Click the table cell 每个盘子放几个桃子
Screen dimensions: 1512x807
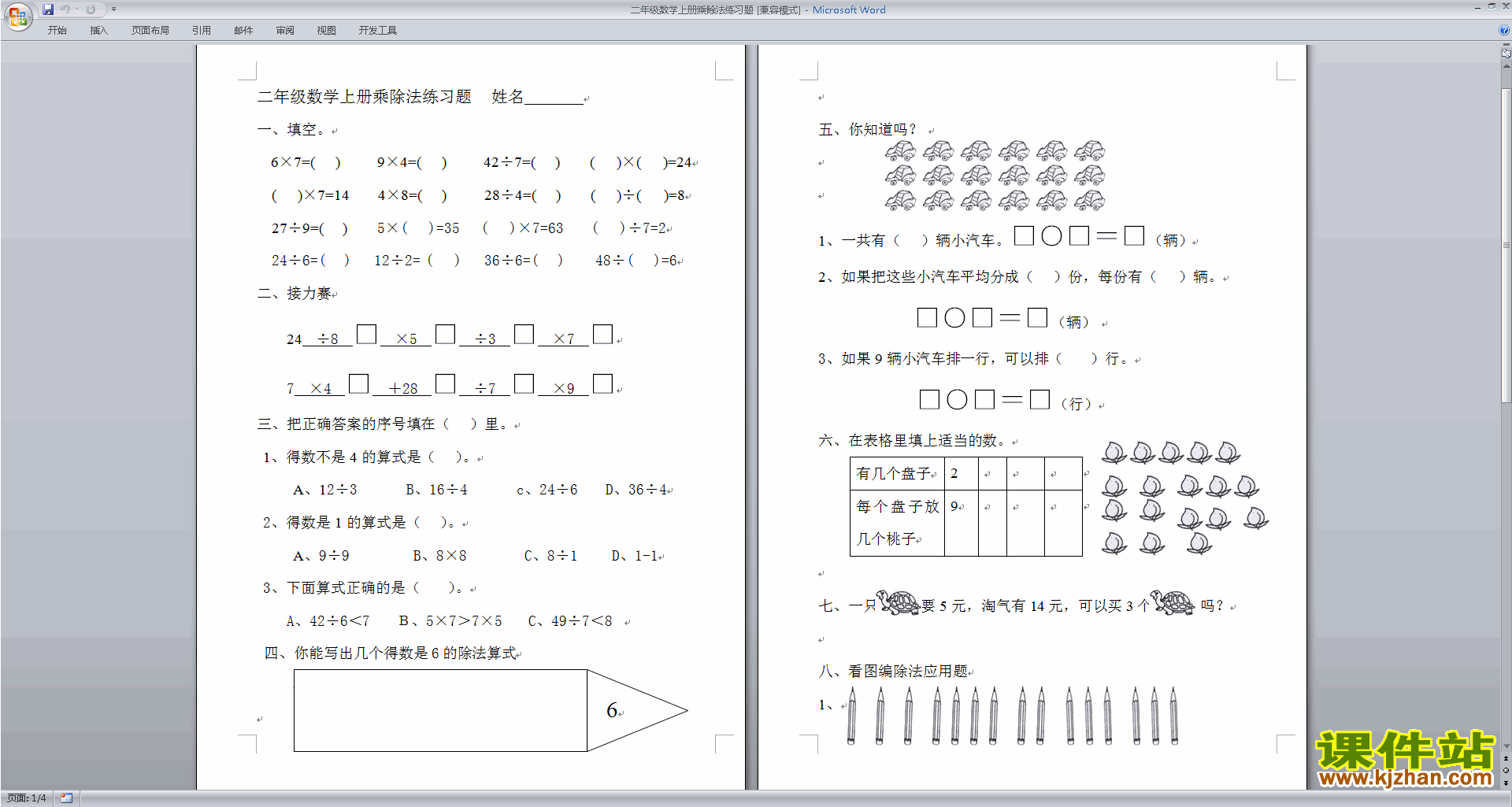[x=897, y=523]
